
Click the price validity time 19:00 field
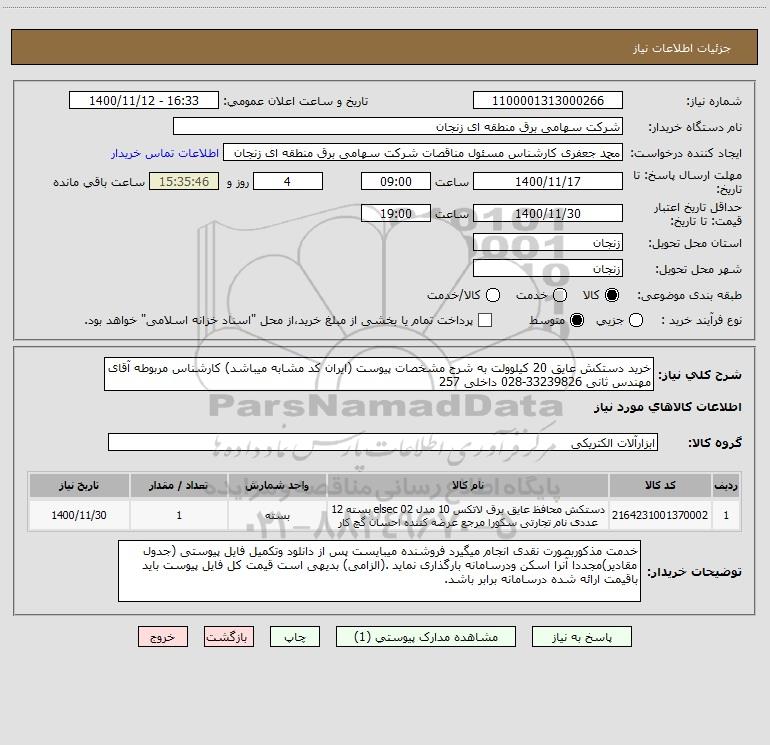396,214
